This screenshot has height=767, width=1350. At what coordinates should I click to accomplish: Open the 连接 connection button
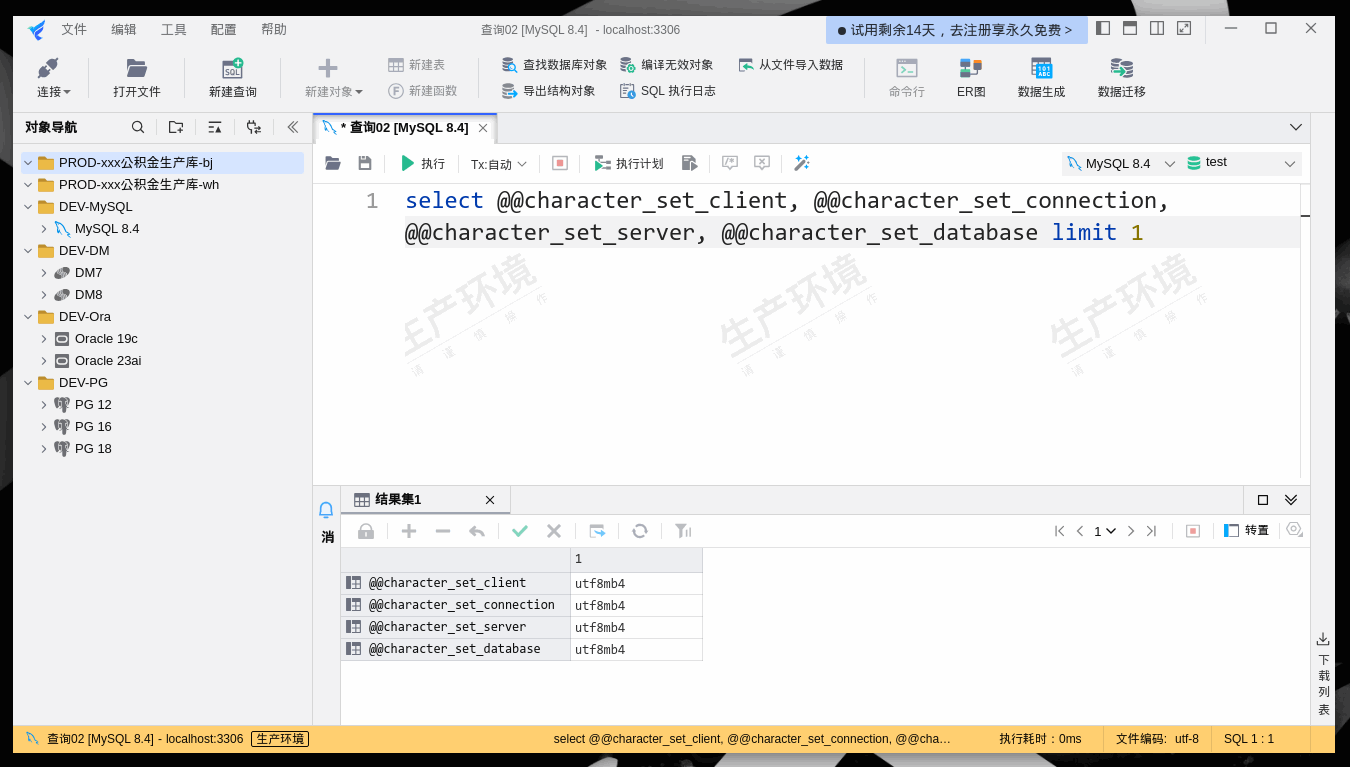tap(53, 78)
